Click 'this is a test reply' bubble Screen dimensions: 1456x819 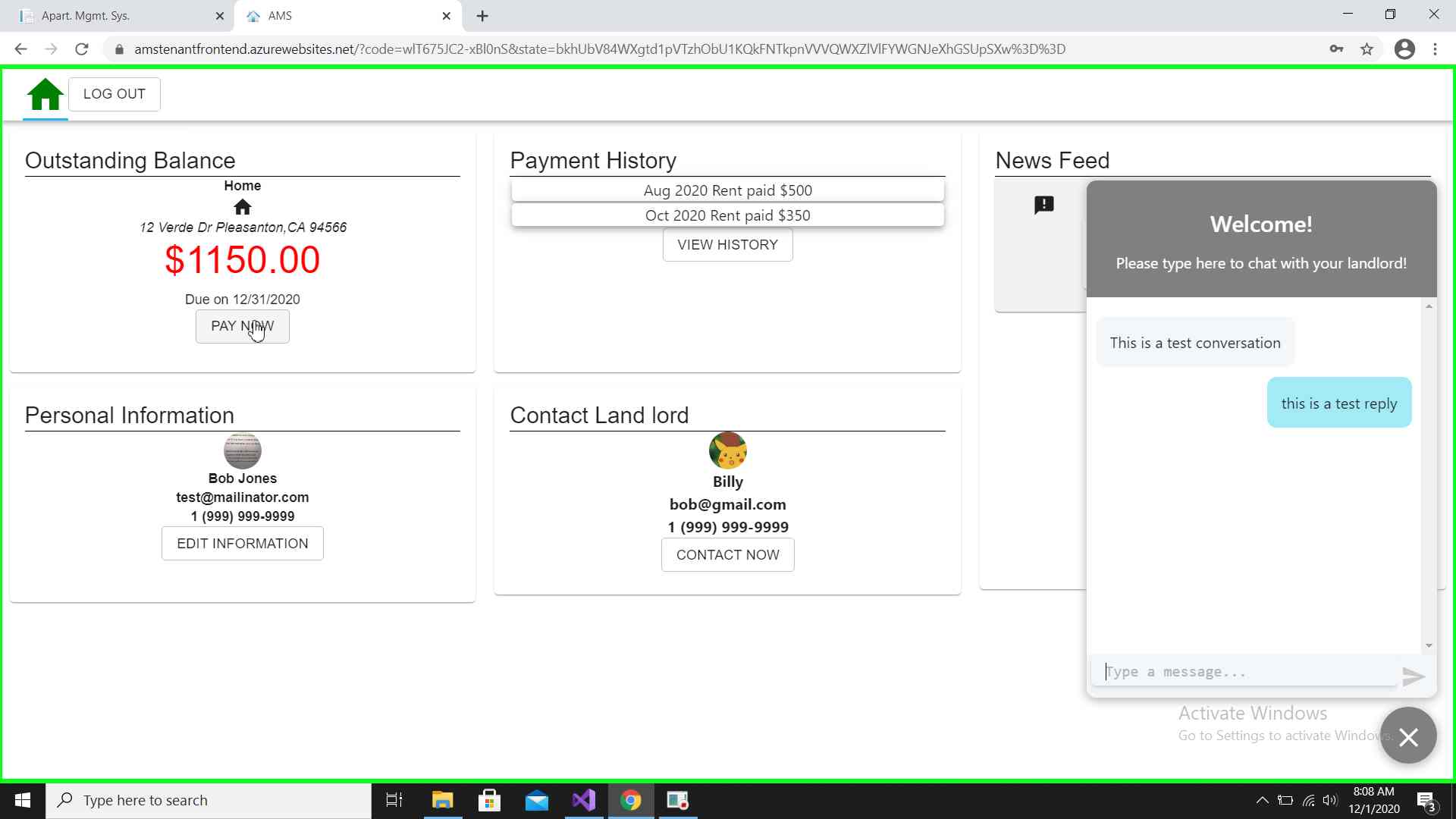(x=1339, y=403)
